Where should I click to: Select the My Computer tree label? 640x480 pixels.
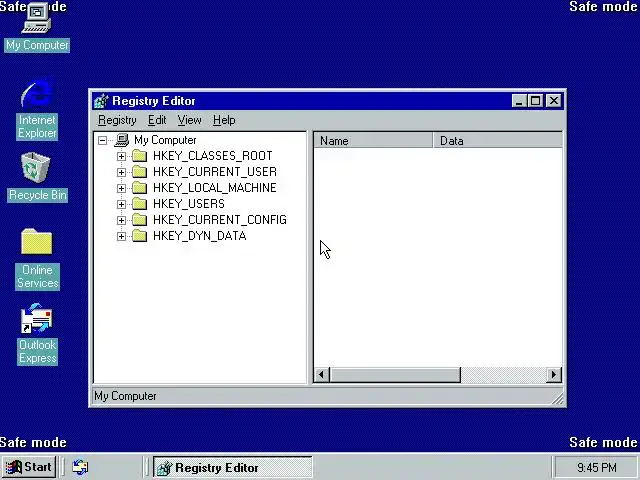click(x=165, y=140)
